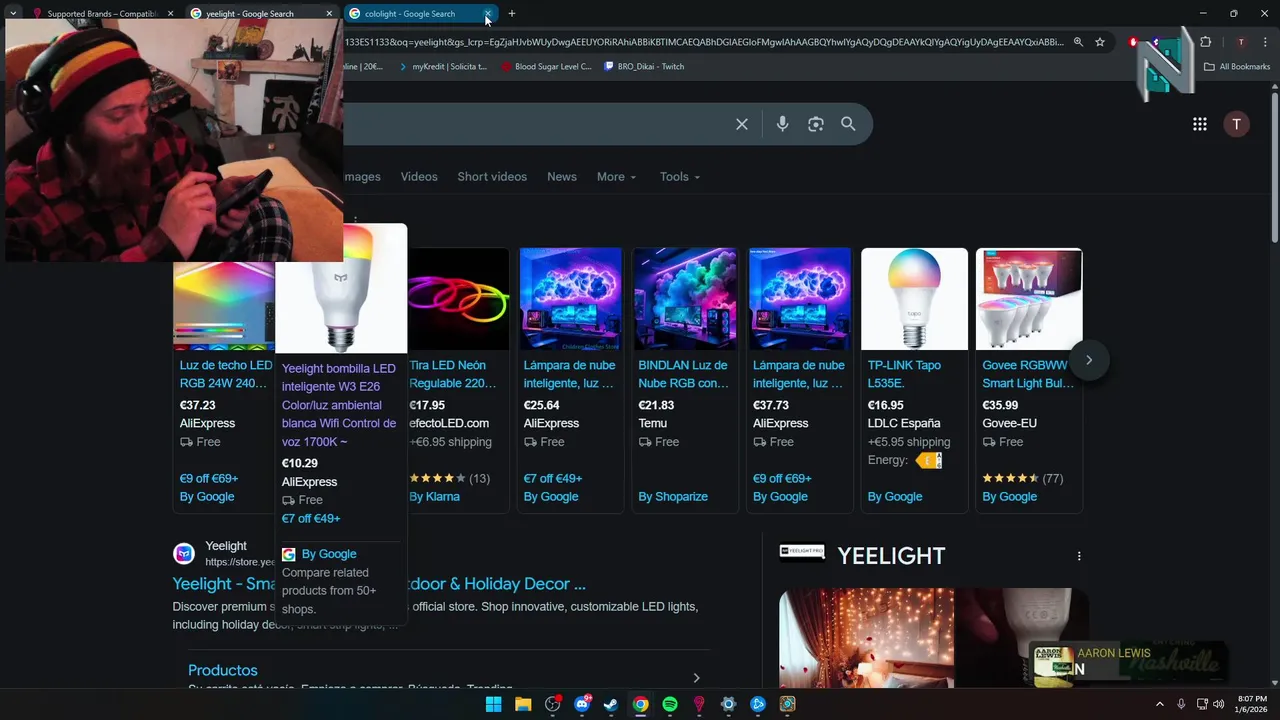Bookmark this page with the star icon
Viewport: 1280px width, 720px height.
pyautogui.click(x=1100, y=42)
